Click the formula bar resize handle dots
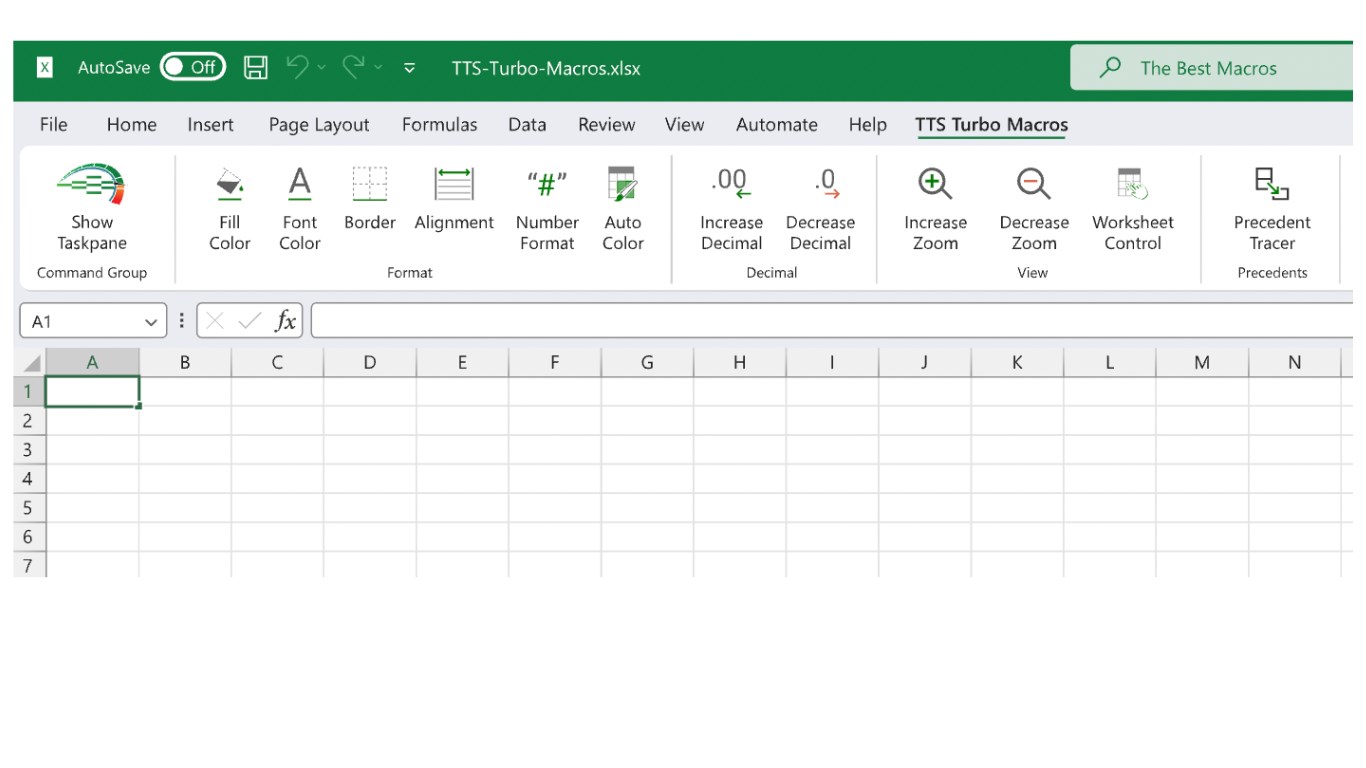Screen dimensions: 1366x768 coord(182,321)
